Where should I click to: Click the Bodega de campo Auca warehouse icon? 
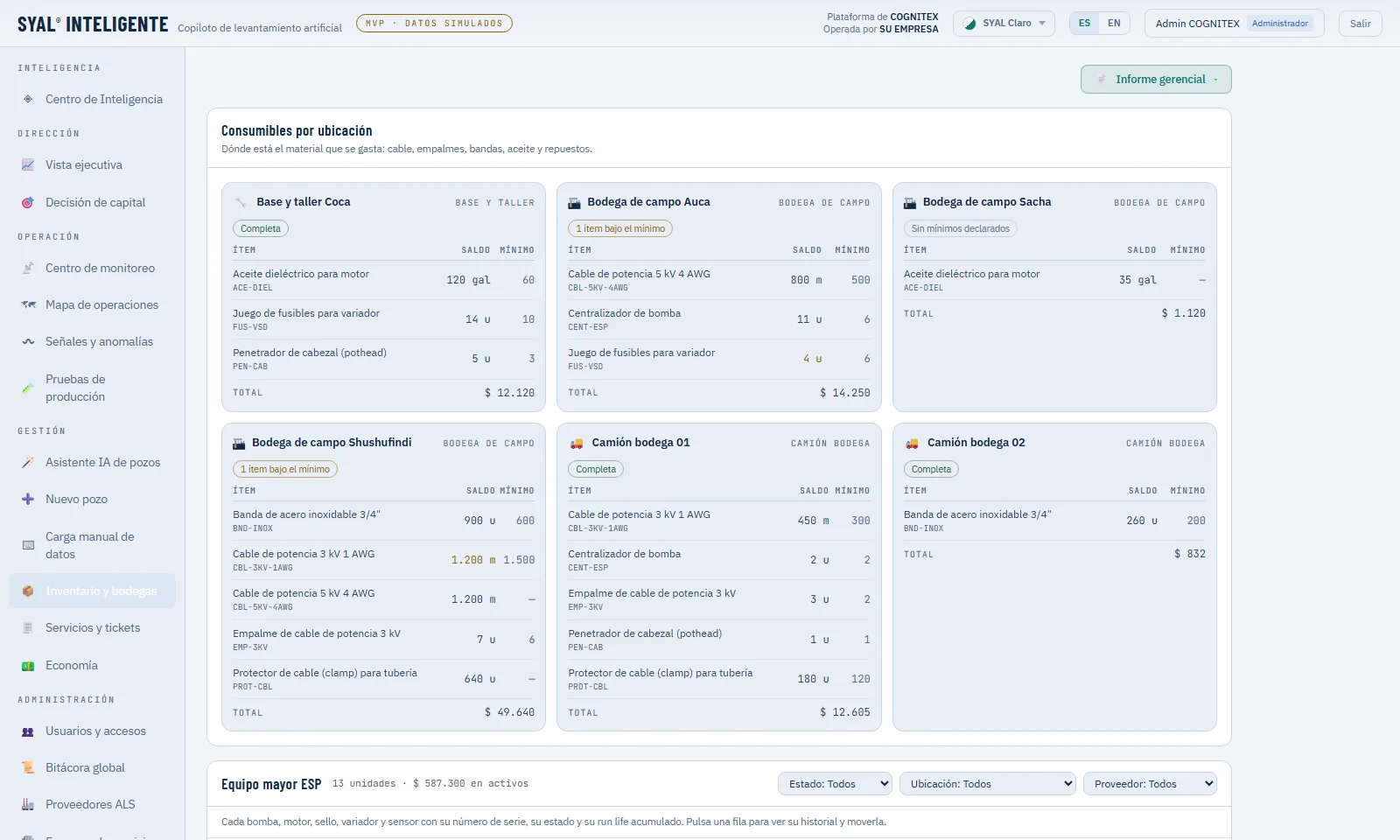[x=575, y=202]
